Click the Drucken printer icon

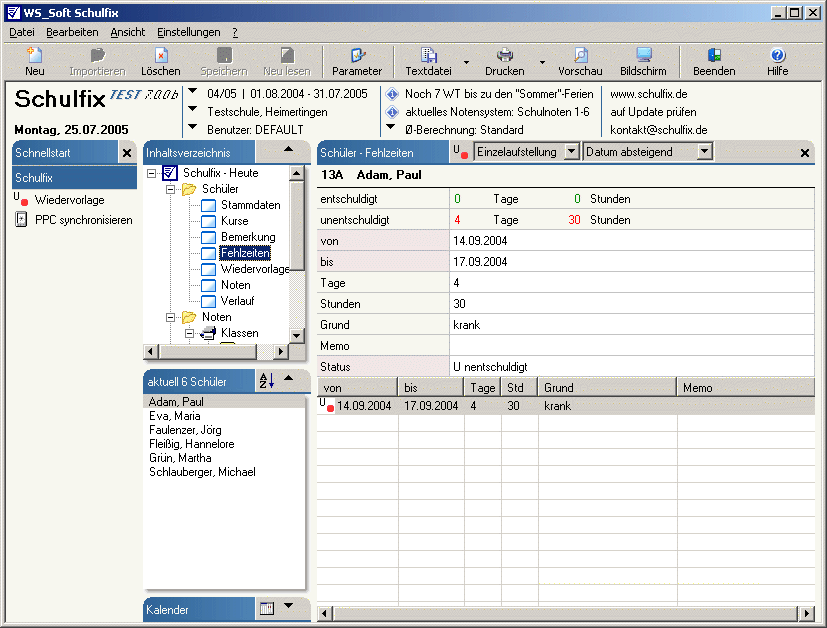(505, 56)
